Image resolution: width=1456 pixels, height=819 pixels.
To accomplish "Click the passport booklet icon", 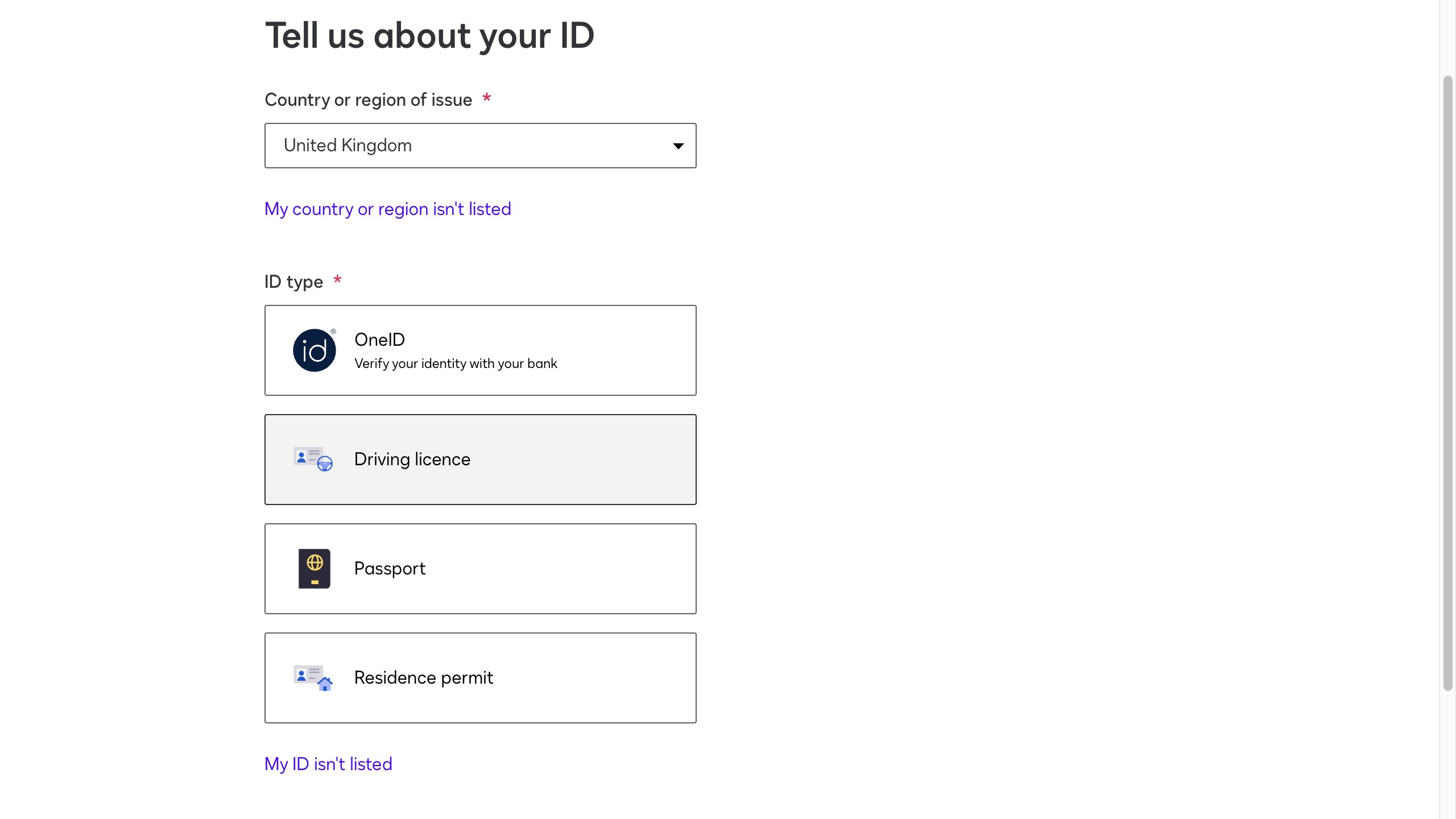I will click(314, 568).
